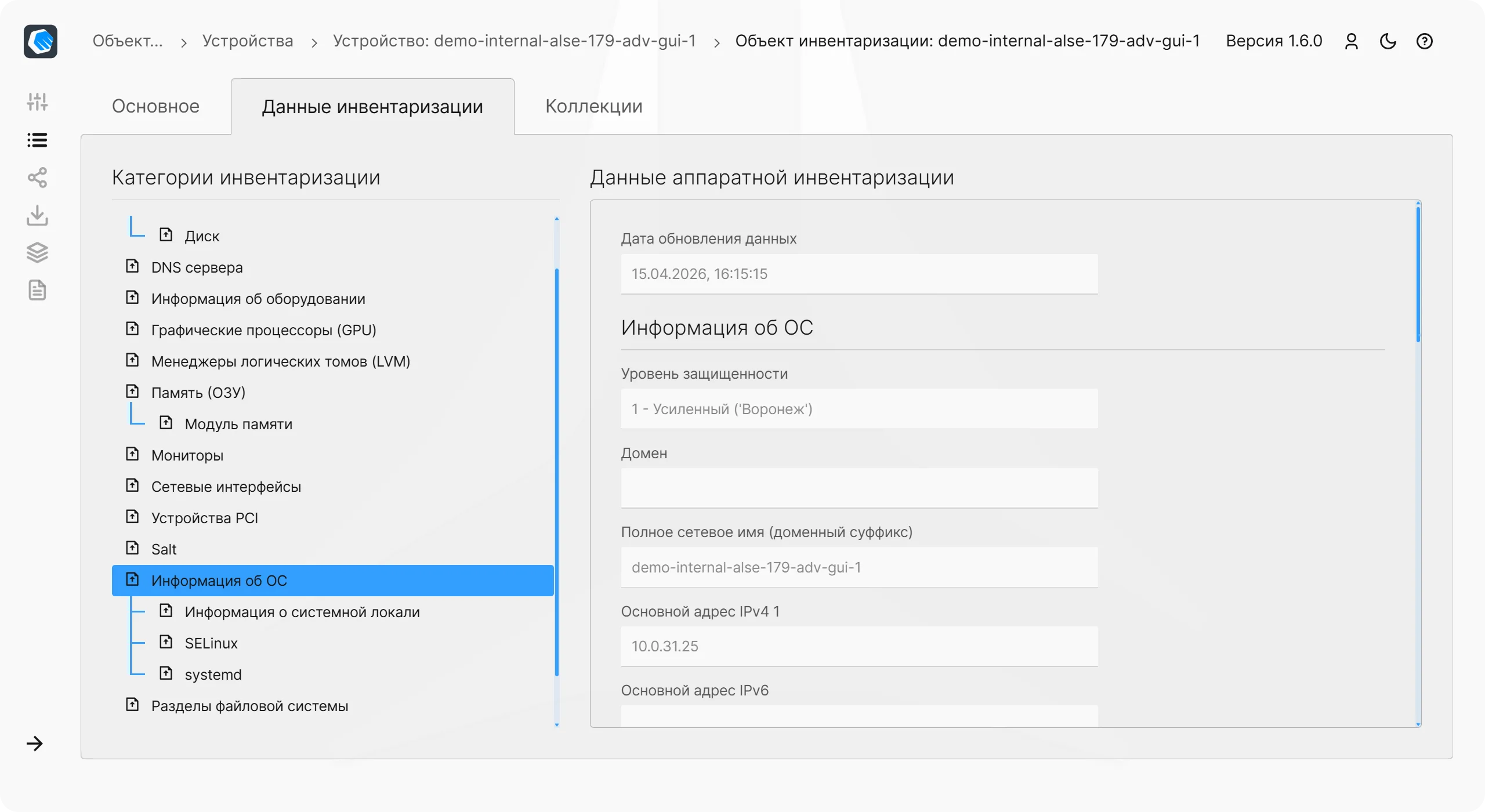Switch to the Коллекции tab
This screenshot has height=812, width=1485.
tap(594, 107)
